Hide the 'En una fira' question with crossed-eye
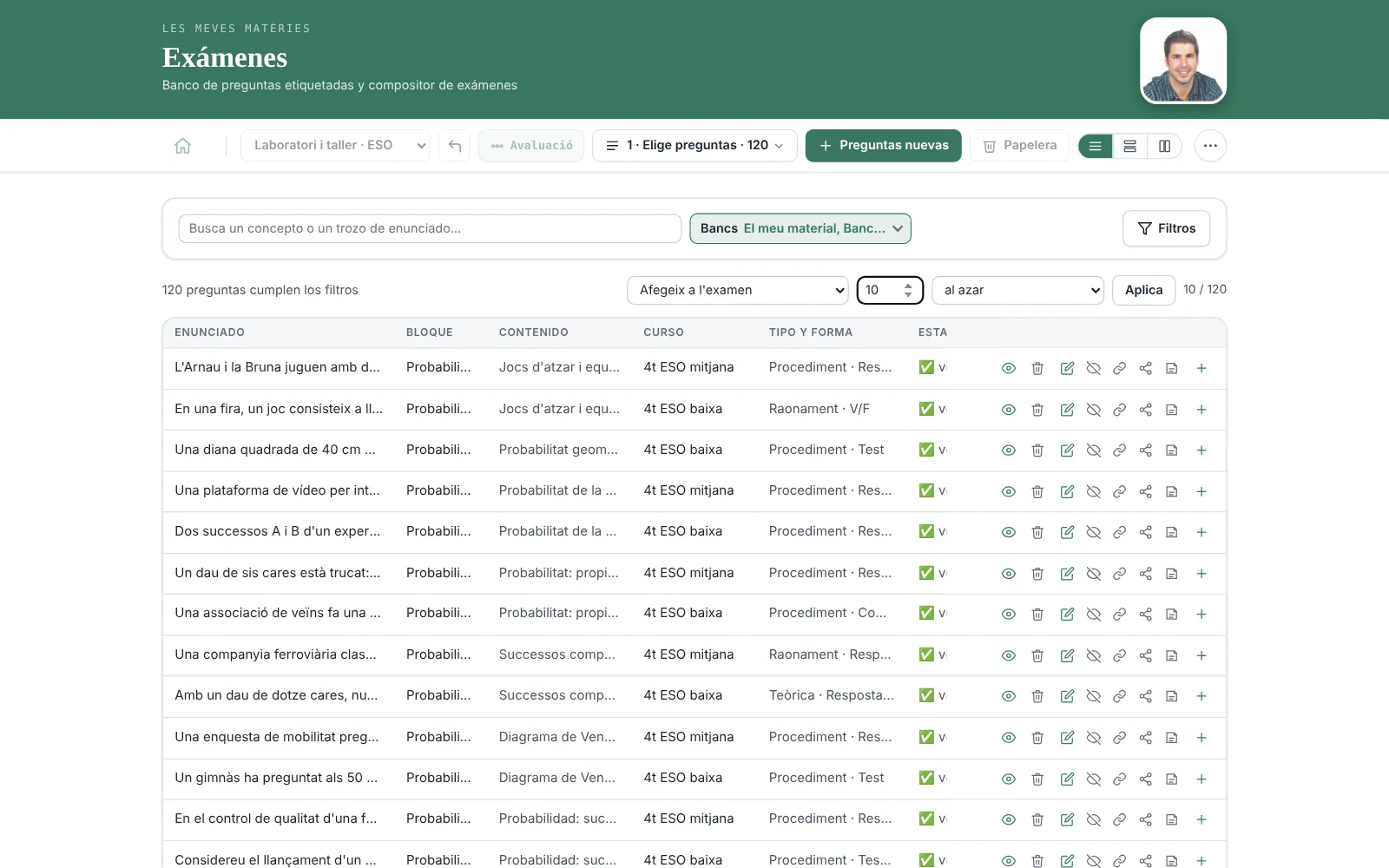1389x868 pixels. click(1094, 410)
